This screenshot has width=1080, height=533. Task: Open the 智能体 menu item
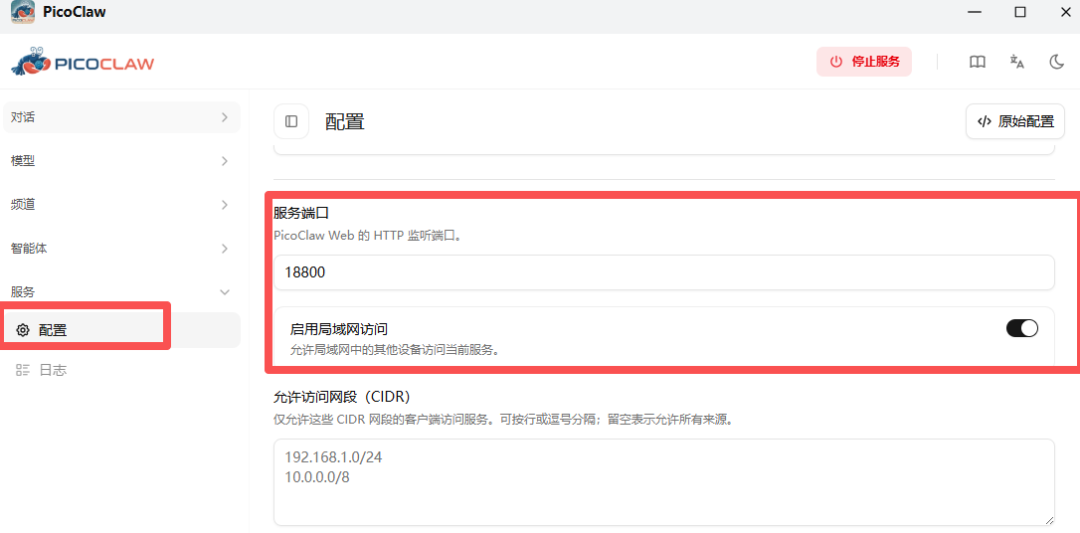[122, 249]
